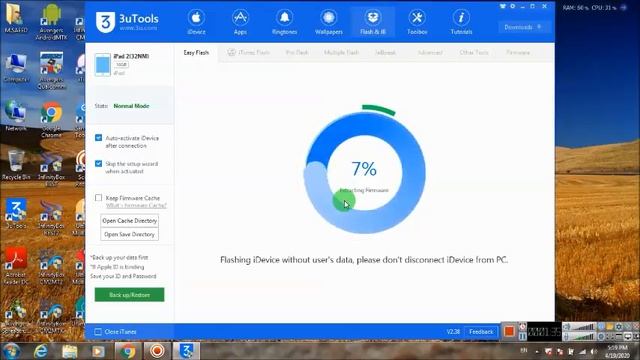Open the Downloads panel

click(523, 27)
